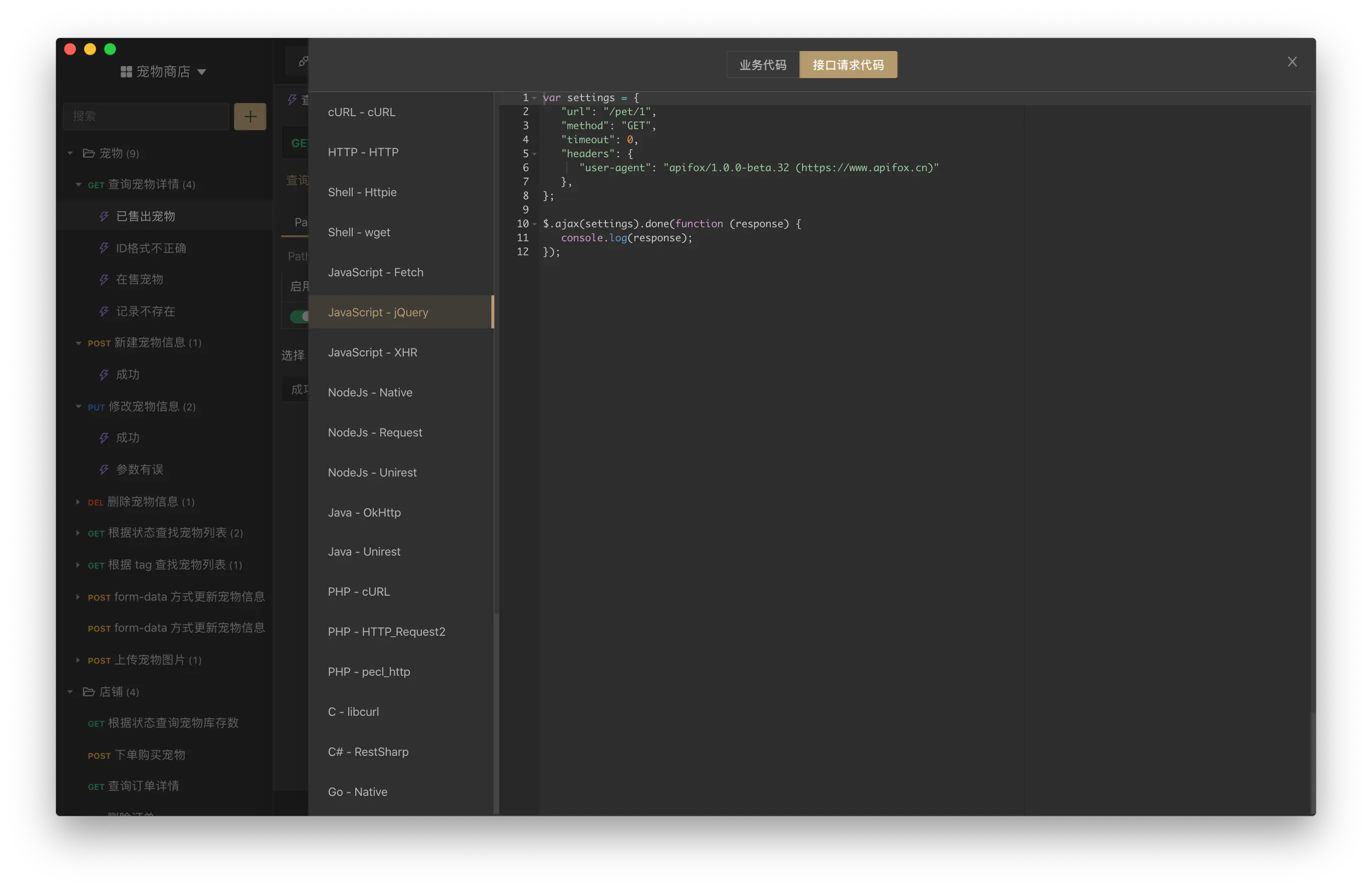Click the folder icon next to 店铺
Image resolution: width=1372 pixels, height=890 pixels.
point(88,692)
